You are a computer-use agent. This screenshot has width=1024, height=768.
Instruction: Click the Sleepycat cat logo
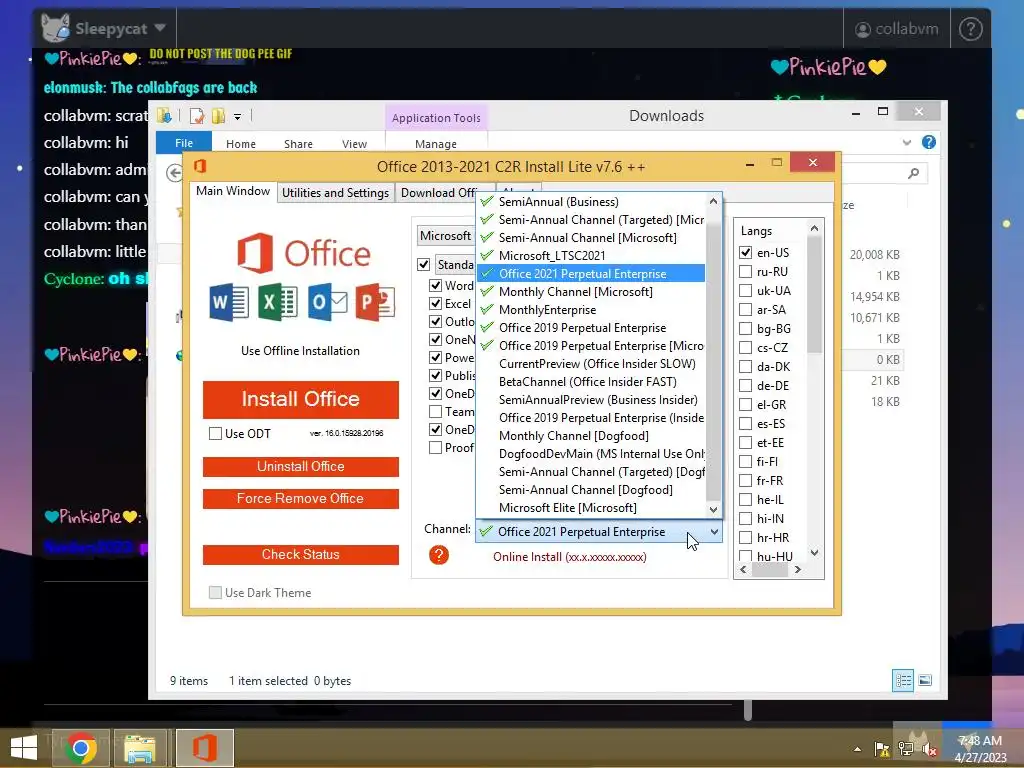coord(55,28)
